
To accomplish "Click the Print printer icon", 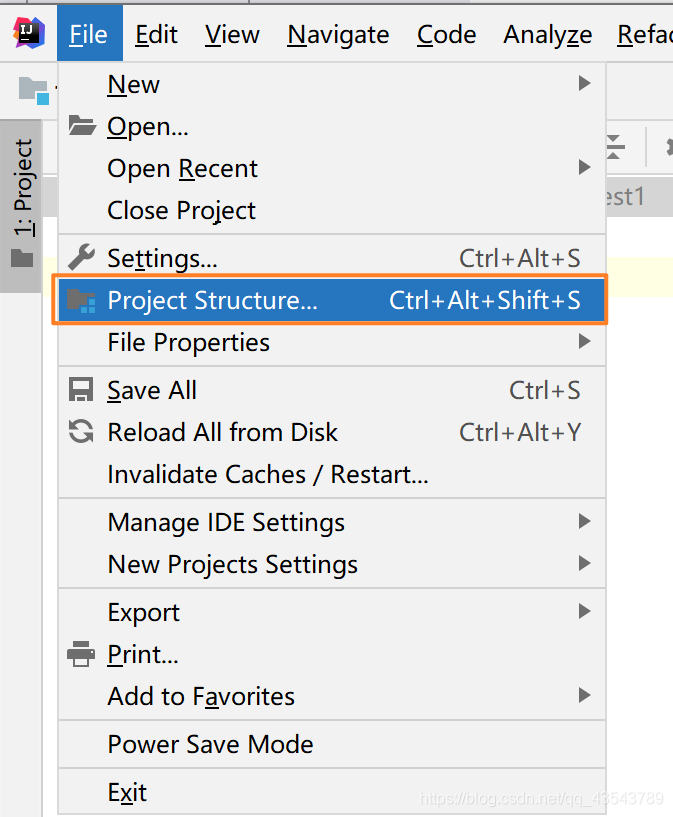I will 81,655.
